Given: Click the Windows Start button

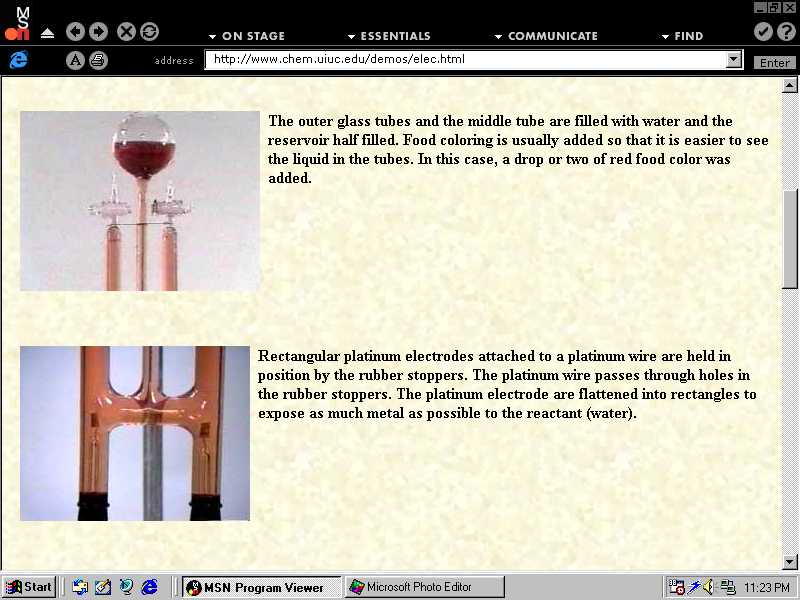Looking at the screenshot, I should [29, 587].
